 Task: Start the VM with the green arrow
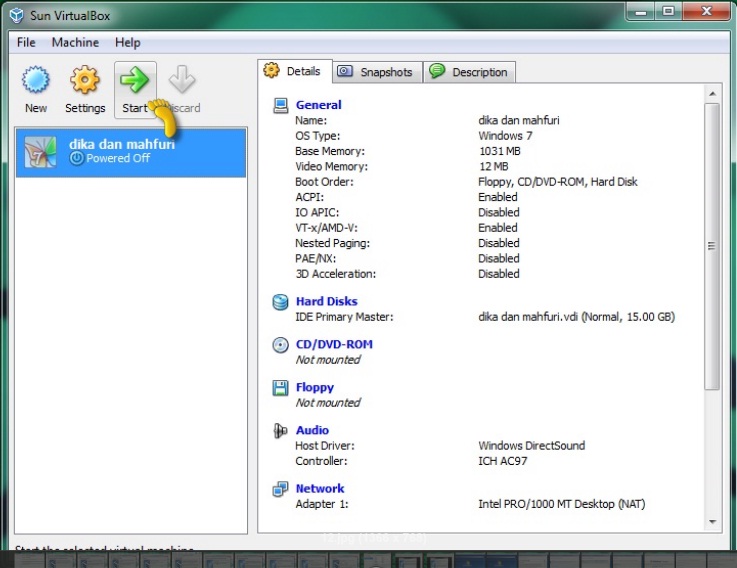pos(134,79)
